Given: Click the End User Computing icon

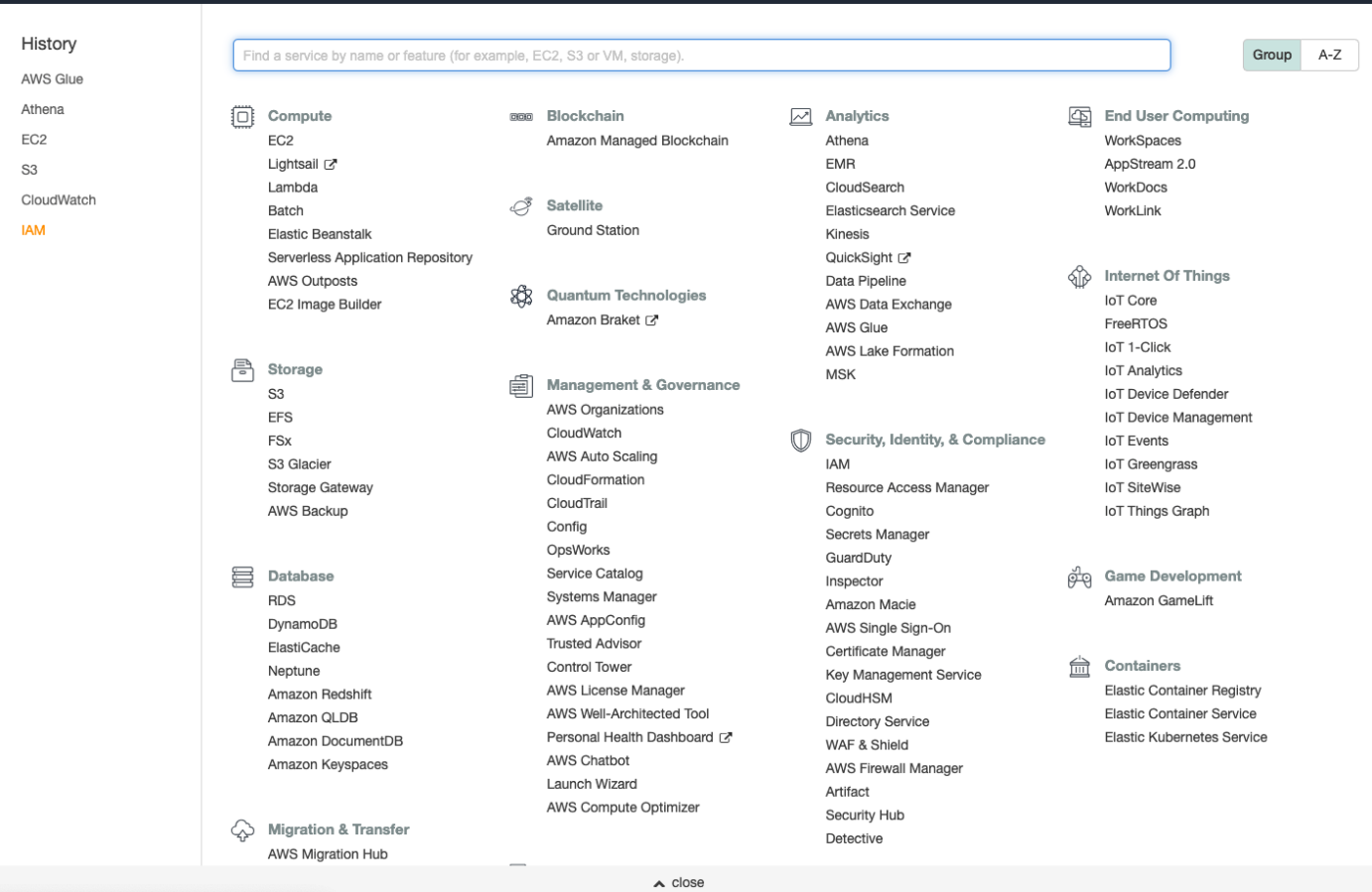Looking at the screenshot, I should [1079, 117].
